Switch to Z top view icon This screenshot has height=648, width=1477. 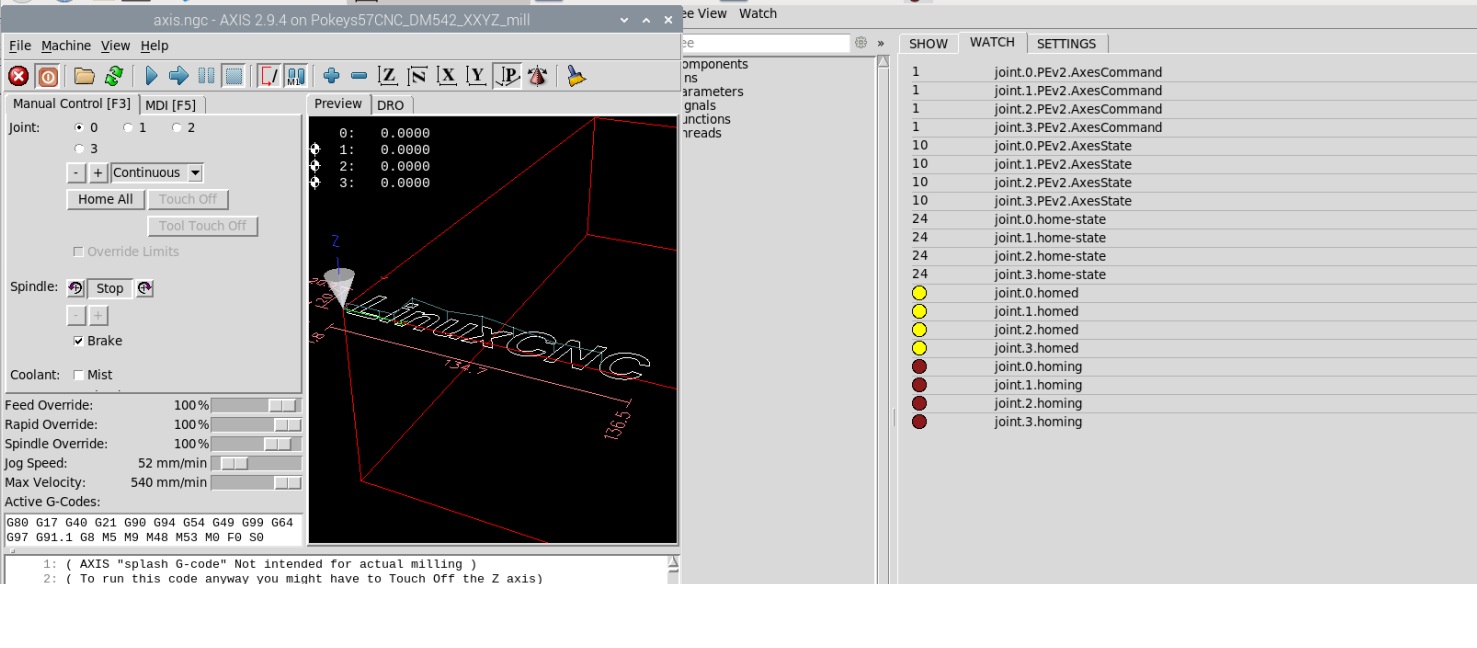coord(388,76)
